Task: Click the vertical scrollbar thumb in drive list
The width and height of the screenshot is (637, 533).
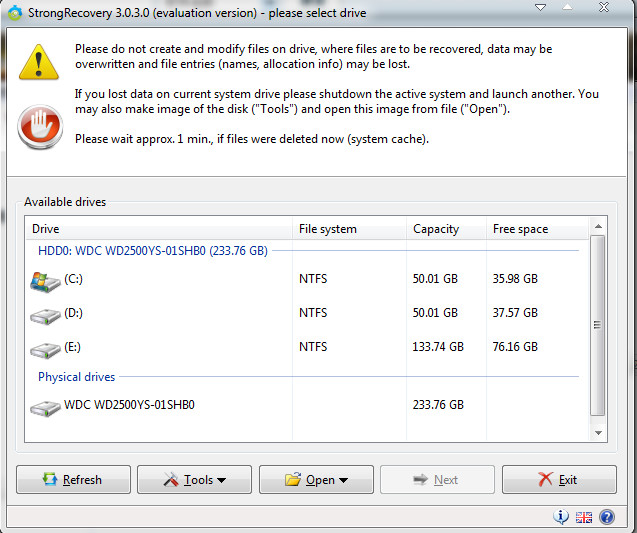Action: point(598,325)
